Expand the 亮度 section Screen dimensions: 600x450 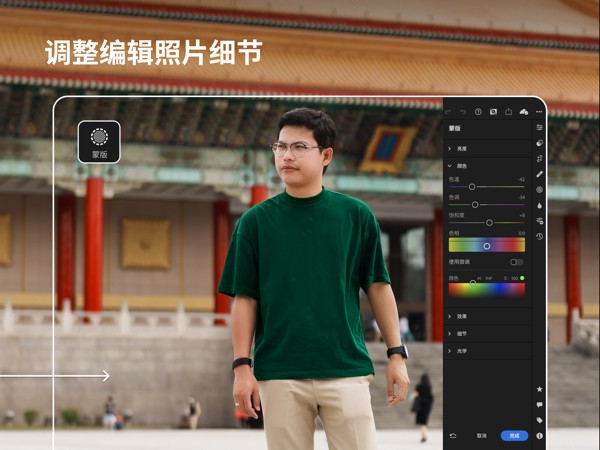point(490,148)
